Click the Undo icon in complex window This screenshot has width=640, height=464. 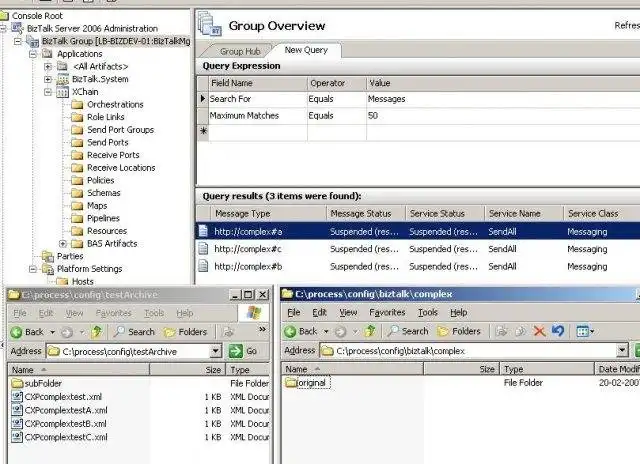click(x=558, y=331)
